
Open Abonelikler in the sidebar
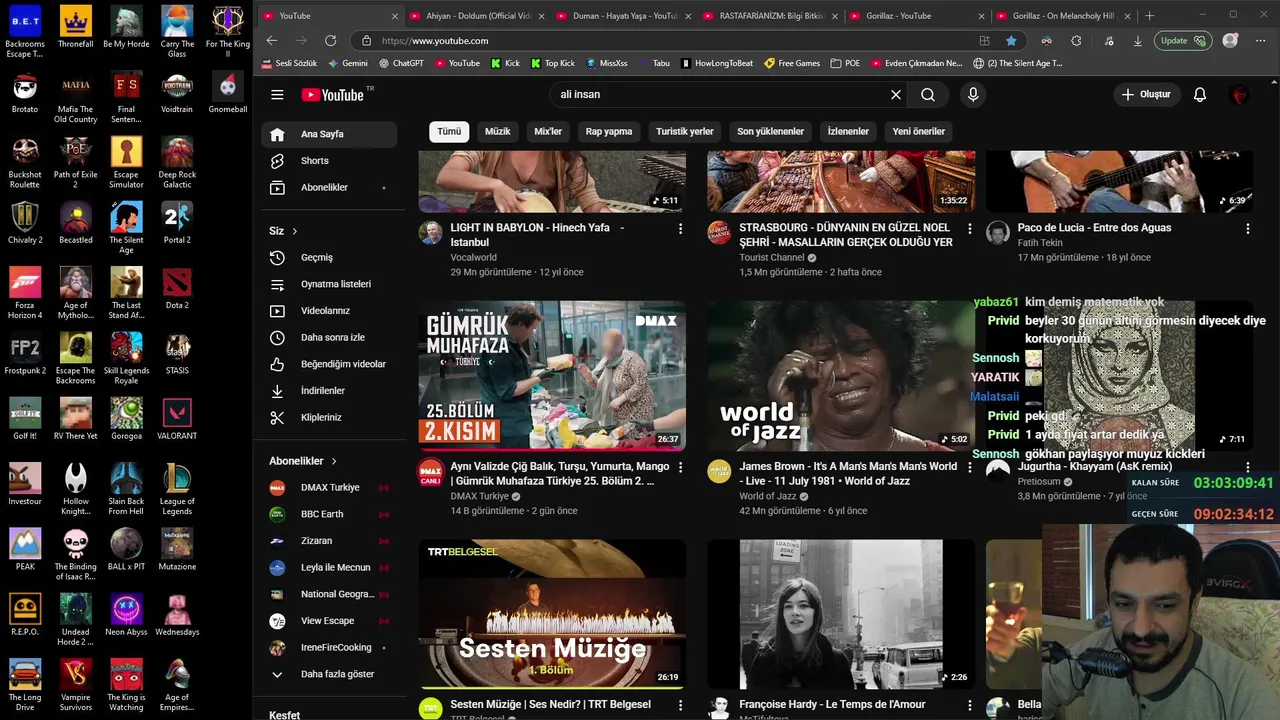pos(329,187)
